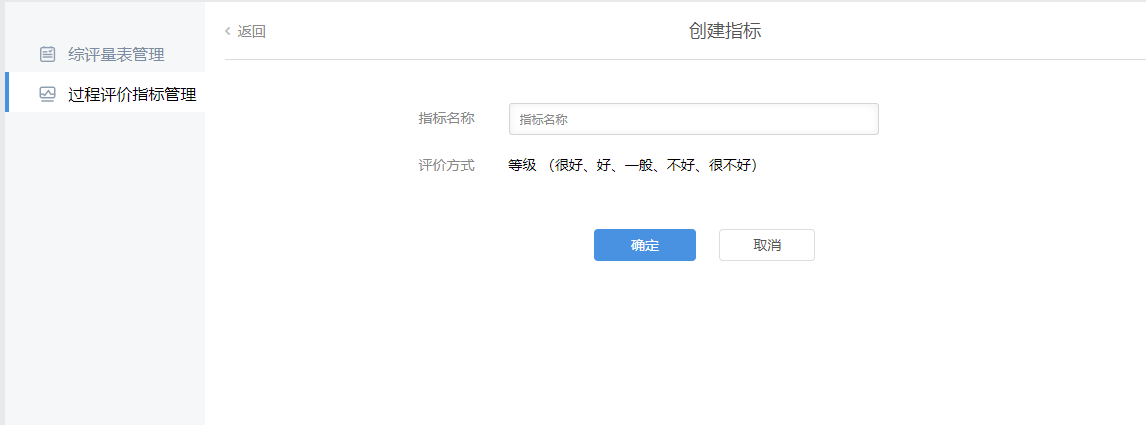Click the 过程评价指标管理 chart icon
Screen dimensions: 1146x425
point(47,95)
